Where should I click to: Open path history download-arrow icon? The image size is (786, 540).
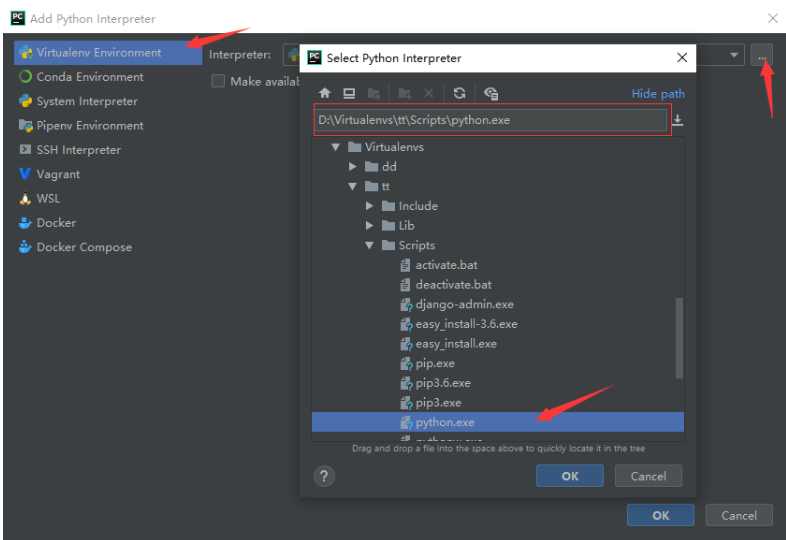(x=677, y=120)
